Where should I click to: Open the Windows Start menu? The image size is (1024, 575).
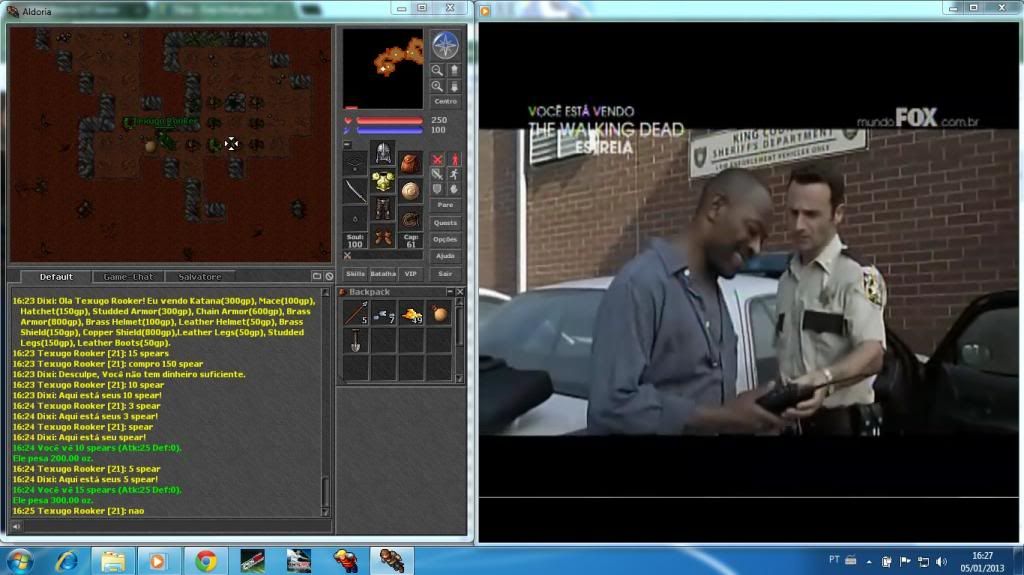19,561
